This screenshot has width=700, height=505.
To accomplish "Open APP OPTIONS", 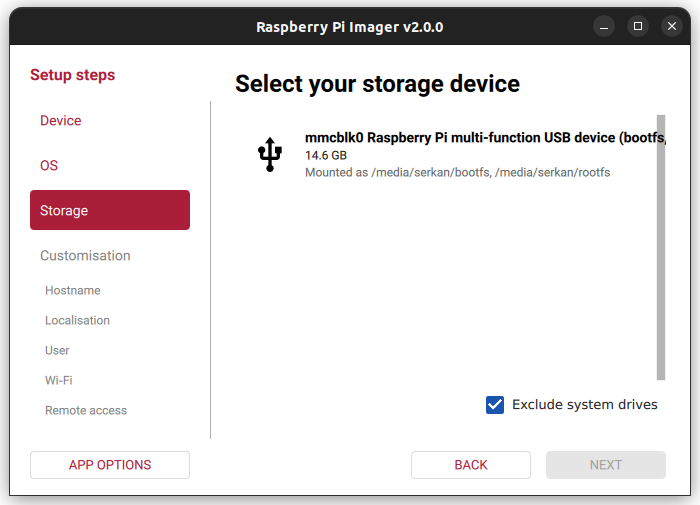I will [x=110, y=465].
